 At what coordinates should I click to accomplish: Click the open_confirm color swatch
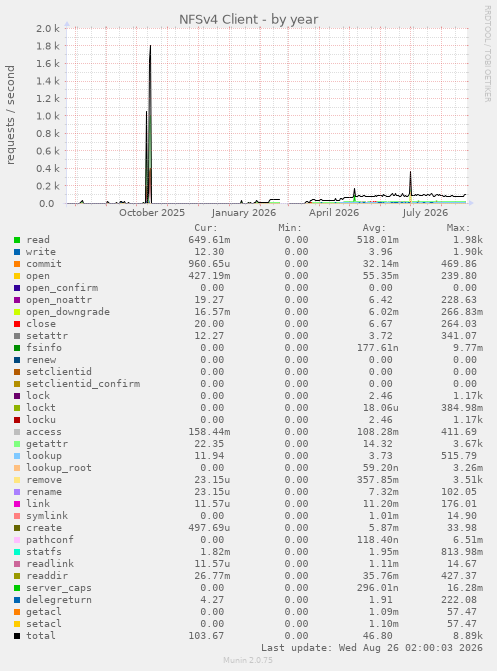(17, 288)
